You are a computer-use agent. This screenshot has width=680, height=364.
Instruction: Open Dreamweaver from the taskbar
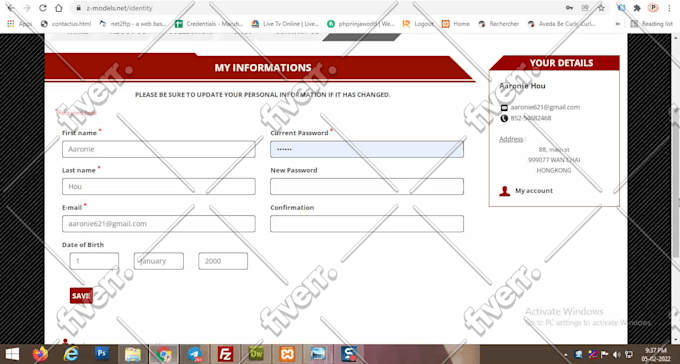(256, 354)
